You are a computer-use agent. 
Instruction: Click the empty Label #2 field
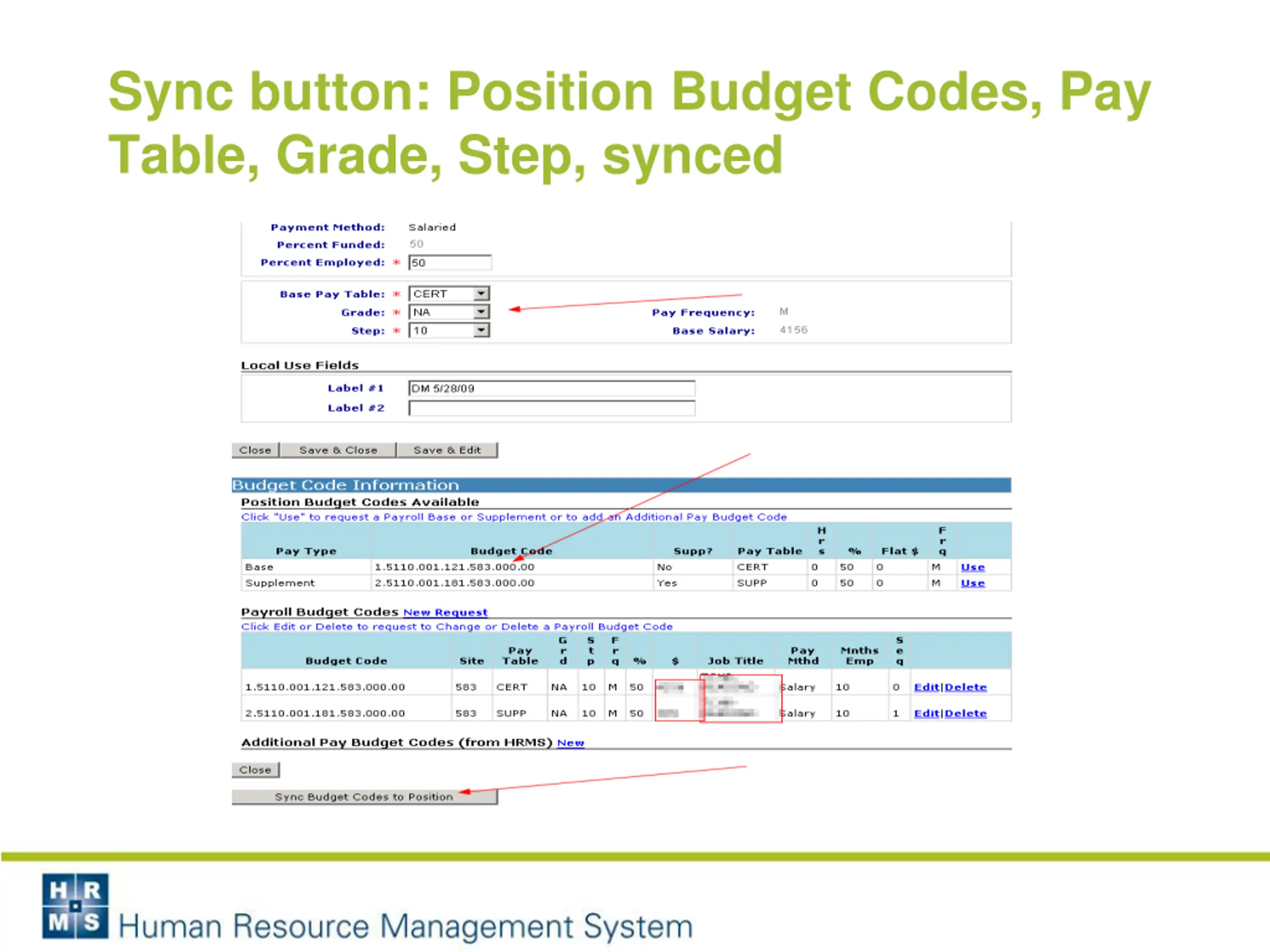click(552, 408)
